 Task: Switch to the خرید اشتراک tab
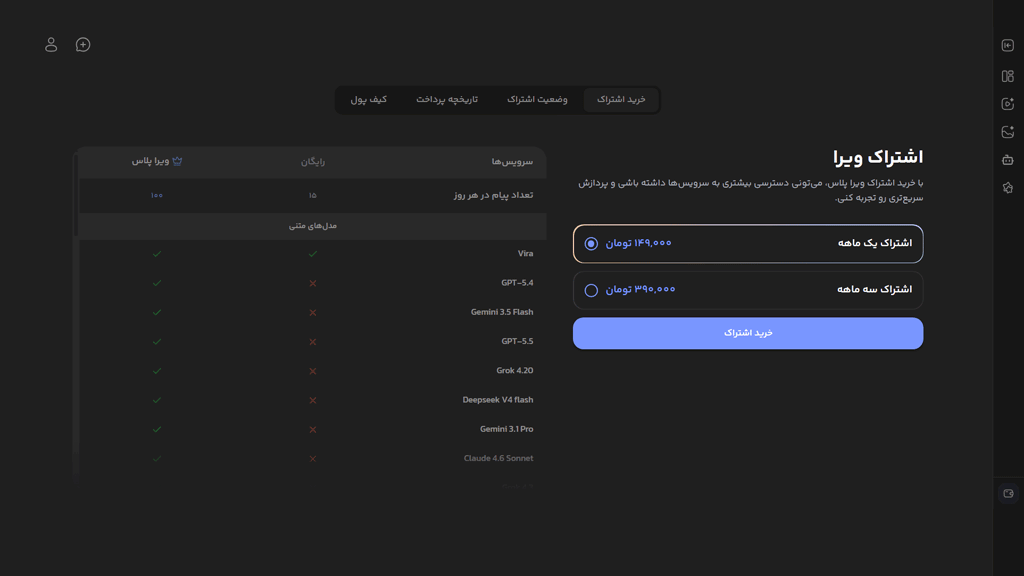click(x=621, y=99)
